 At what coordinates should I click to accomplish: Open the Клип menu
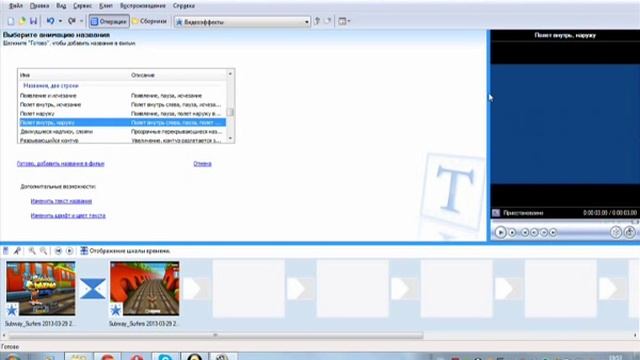click(106, 6)
